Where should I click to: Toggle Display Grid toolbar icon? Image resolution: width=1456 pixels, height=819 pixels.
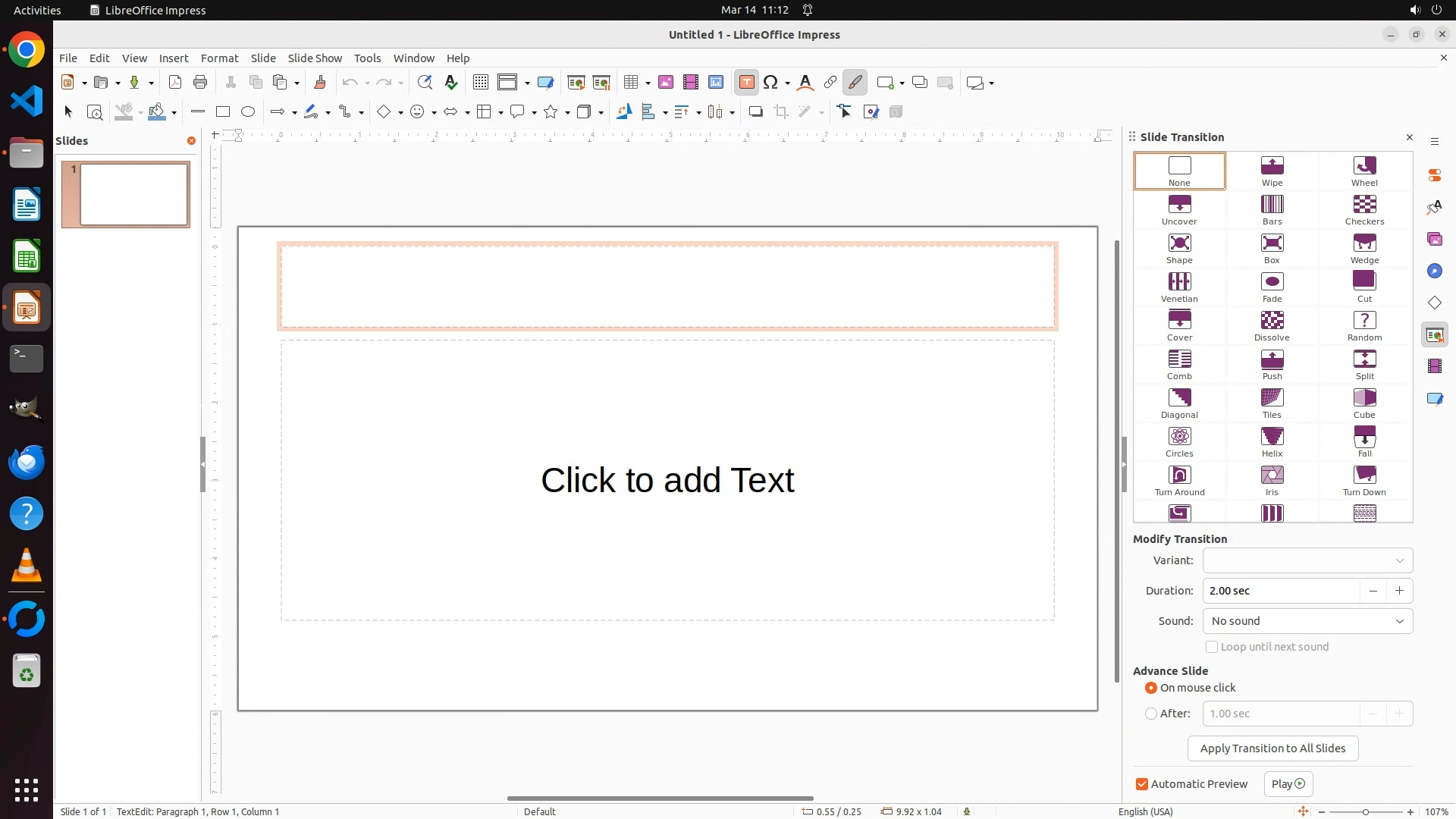click(480, 83)
